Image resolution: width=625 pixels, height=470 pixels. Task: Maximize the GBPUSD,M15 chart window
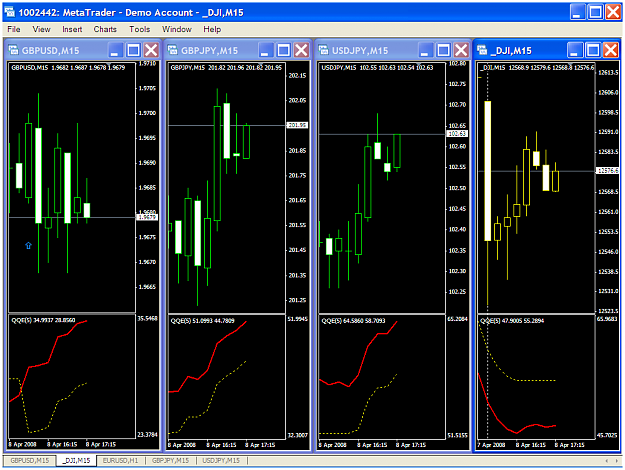click(x=133, y=50)
